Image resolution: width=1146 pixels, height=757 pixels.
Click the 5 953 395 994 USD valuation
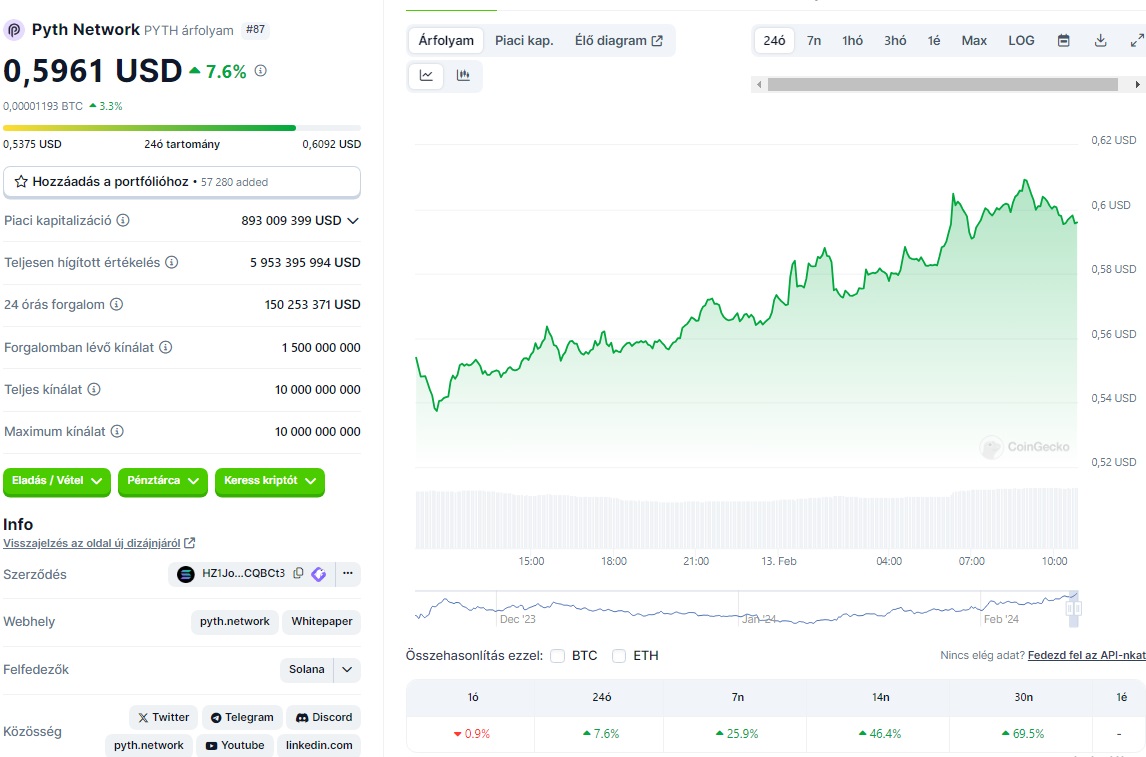pyautogui.click(x=305, y=262)
